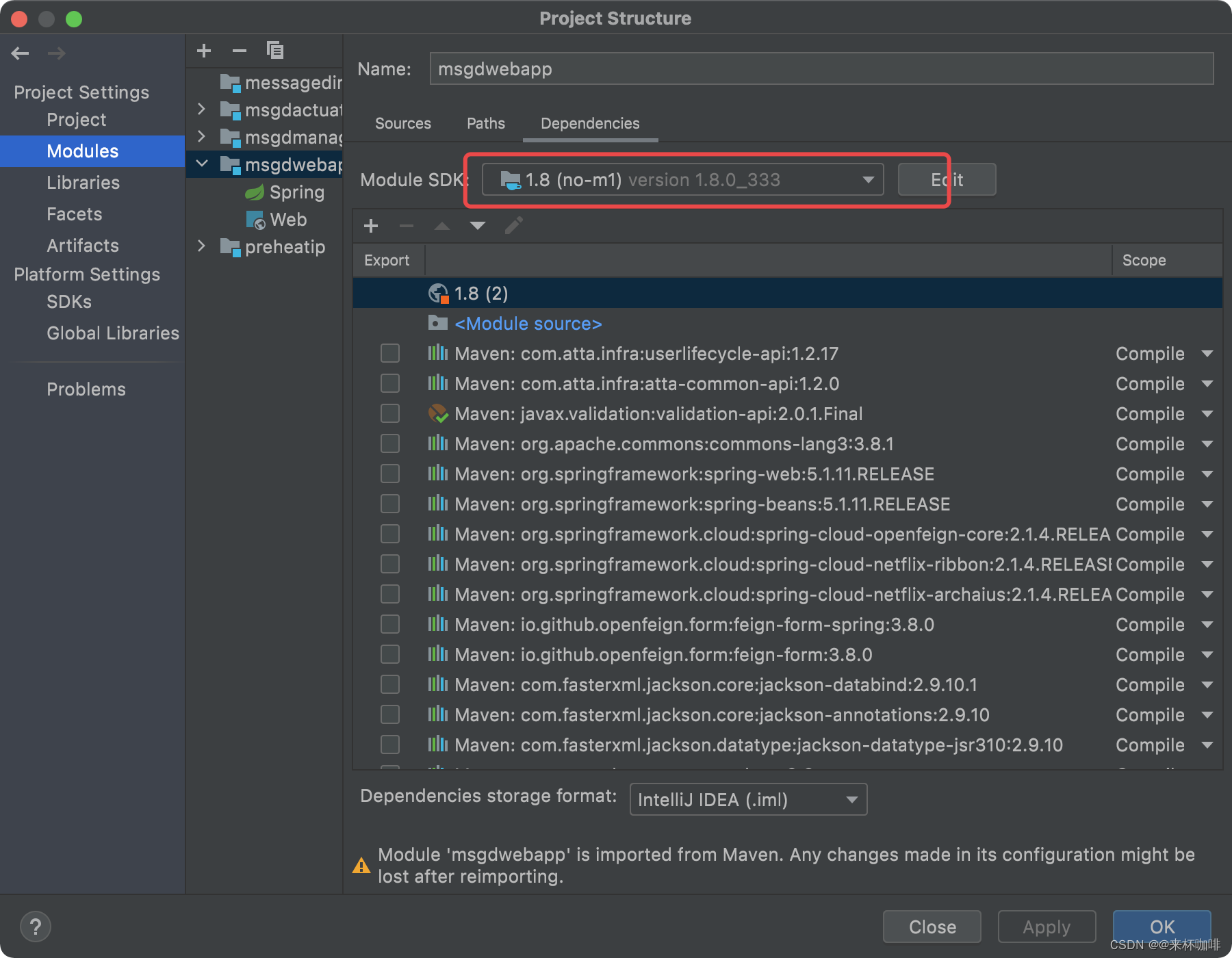
Task: Click the Scope column header
Action: 1167,260
